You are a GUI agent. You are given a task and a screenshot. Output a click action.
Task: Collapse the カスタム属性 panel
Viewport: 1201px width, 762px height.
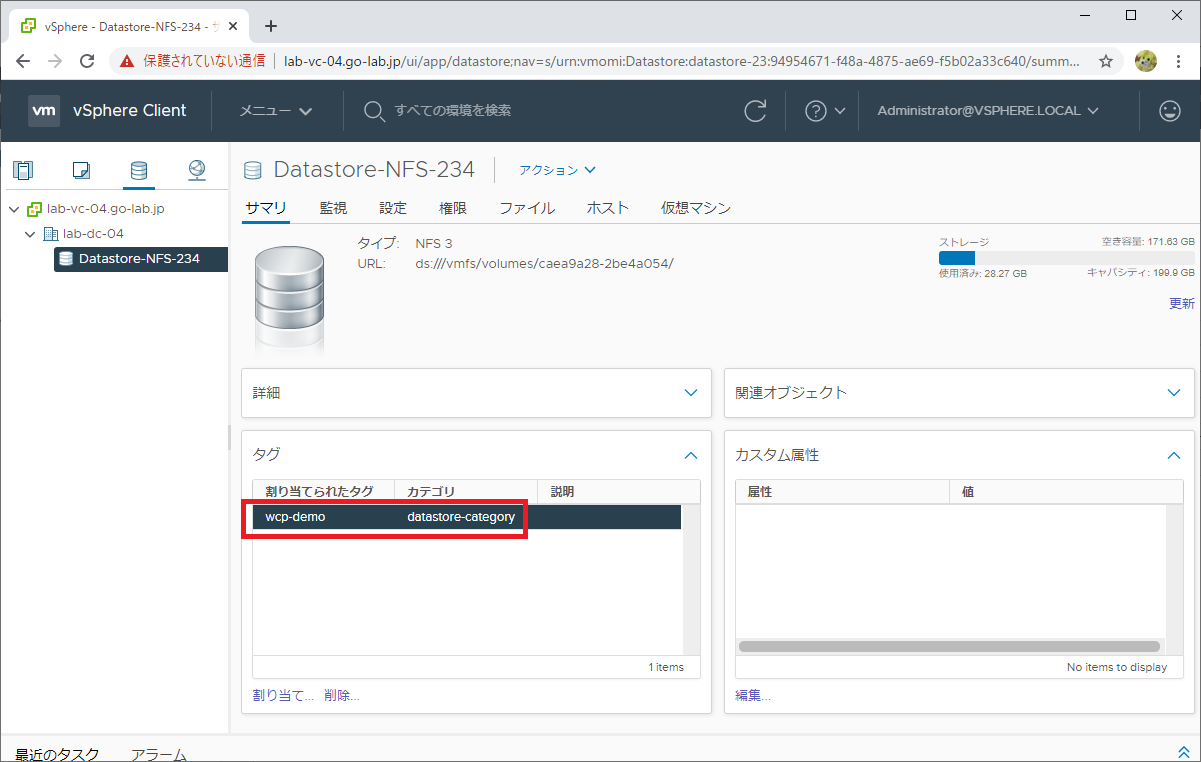tap(1174, 455)
